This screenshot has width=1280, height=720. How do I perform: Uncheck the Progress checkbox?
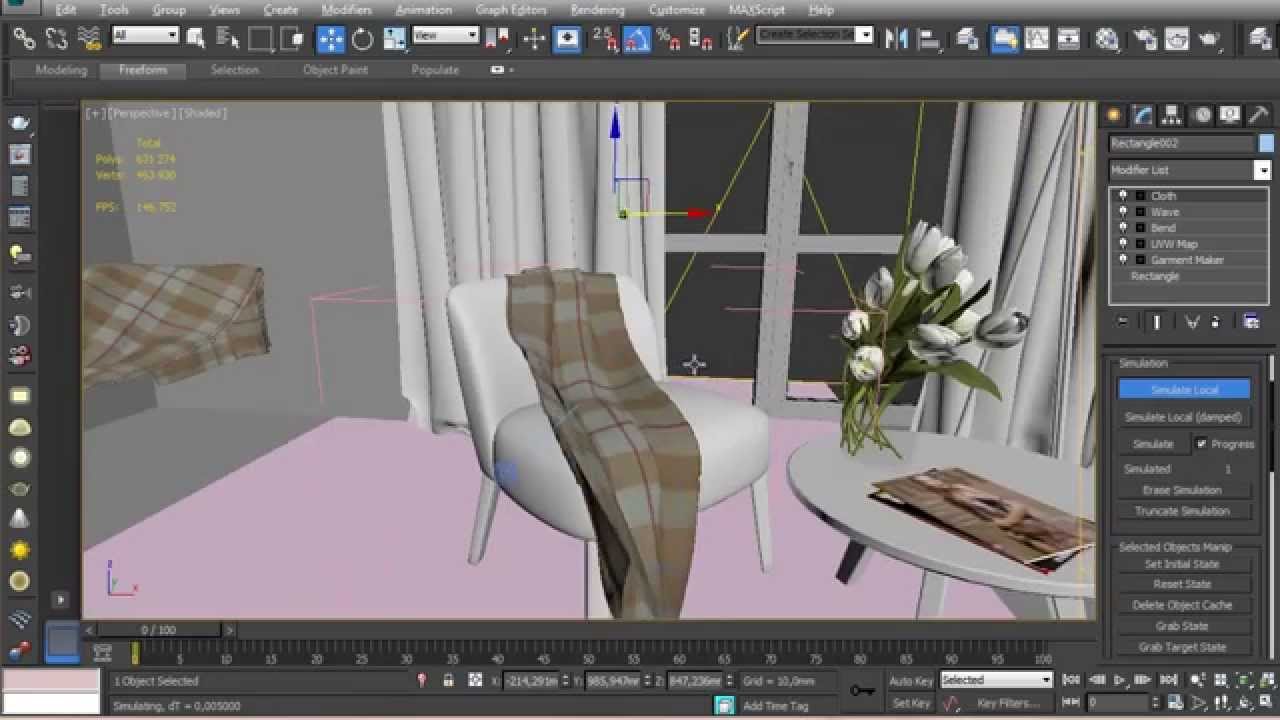point(1201,444)
